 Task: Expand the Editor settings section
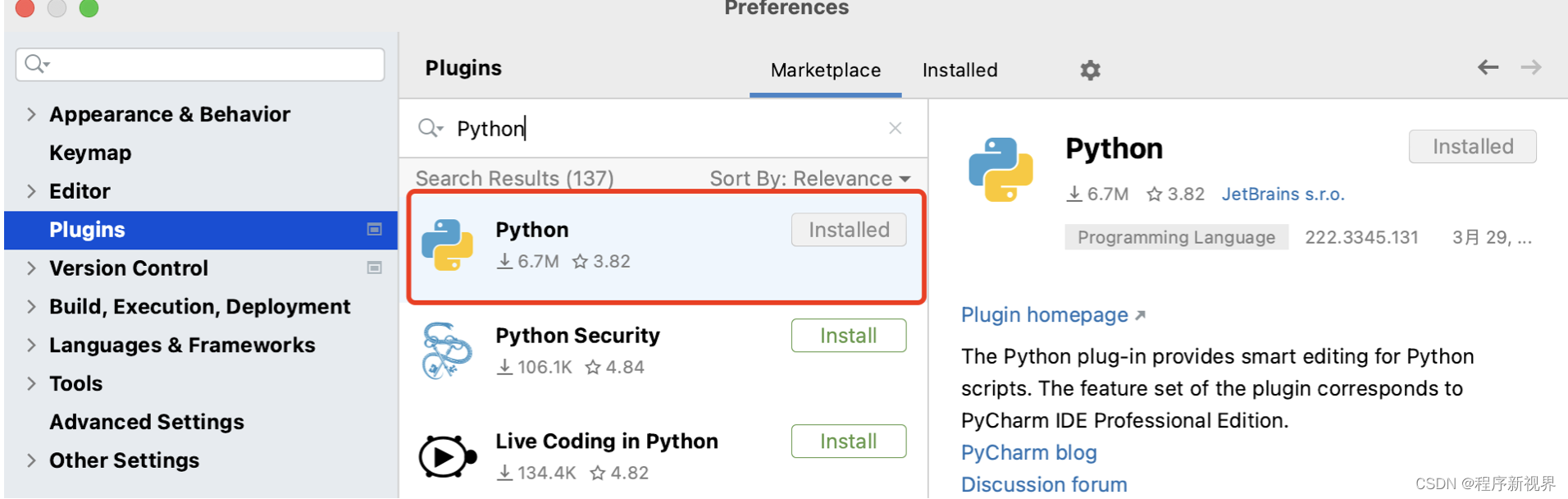point(31,191)
